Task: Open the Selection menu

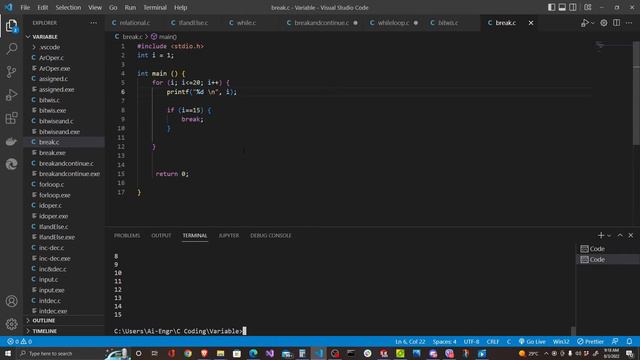Action: point(68,7)
